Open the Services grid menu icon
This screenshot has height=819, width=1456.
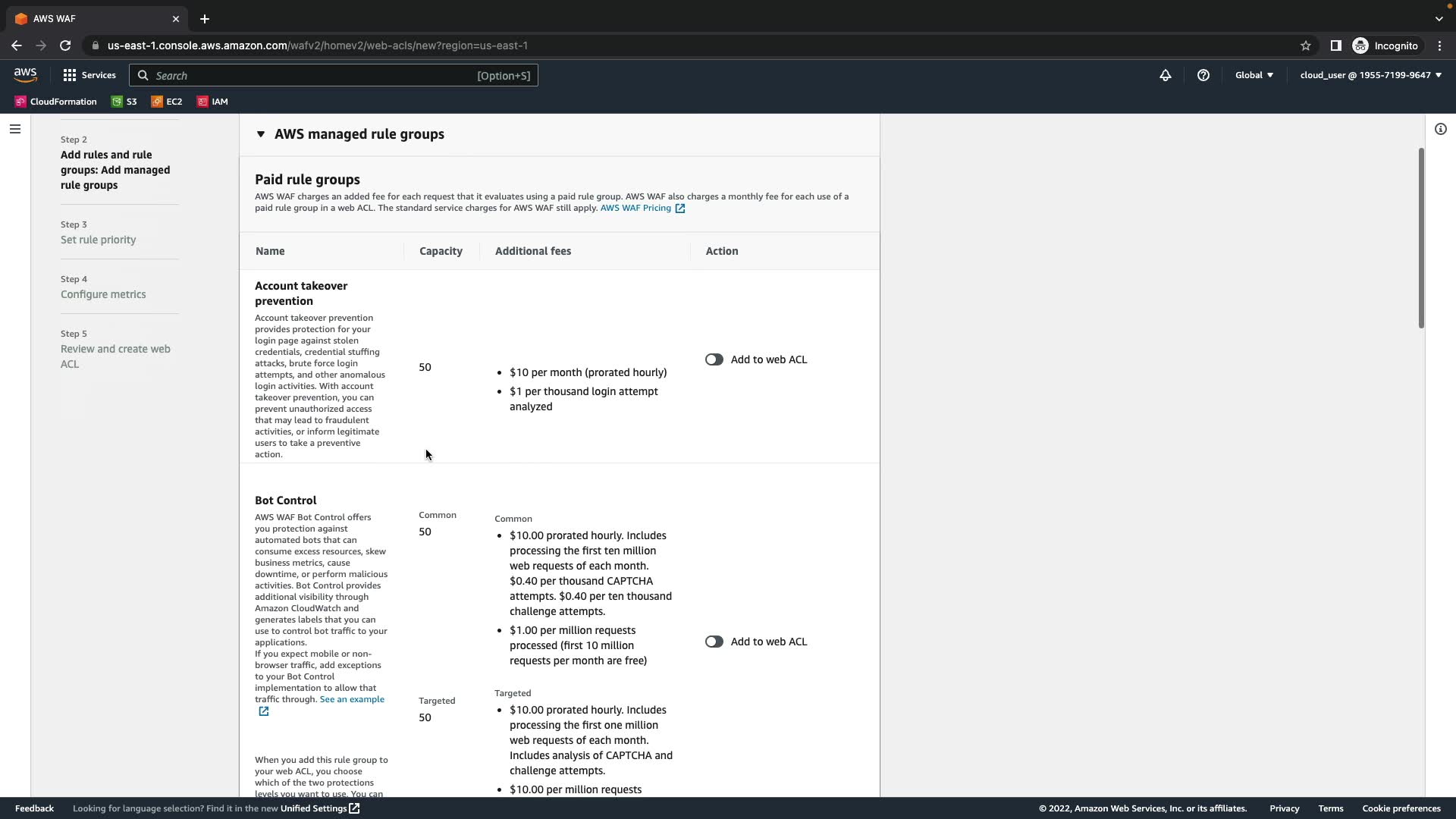coord(70,75)
